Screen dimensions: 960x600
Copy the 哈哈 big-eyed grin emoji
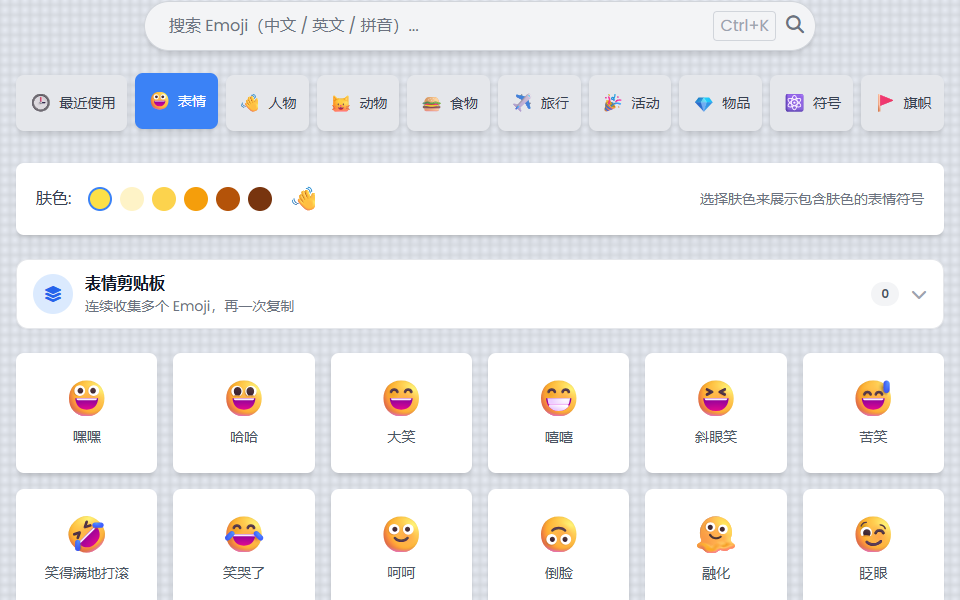click(x=244, y=413)
